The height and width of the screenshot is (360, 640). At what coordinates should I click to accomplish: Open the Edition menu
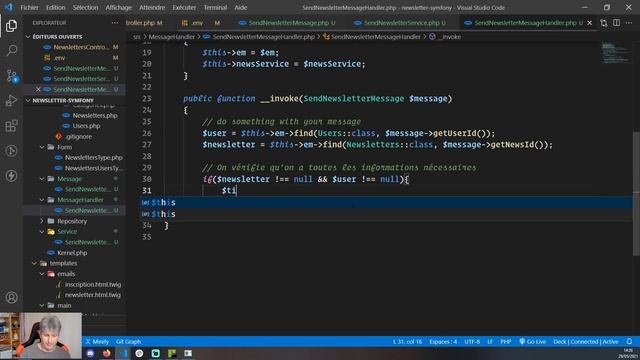(56, 7)
